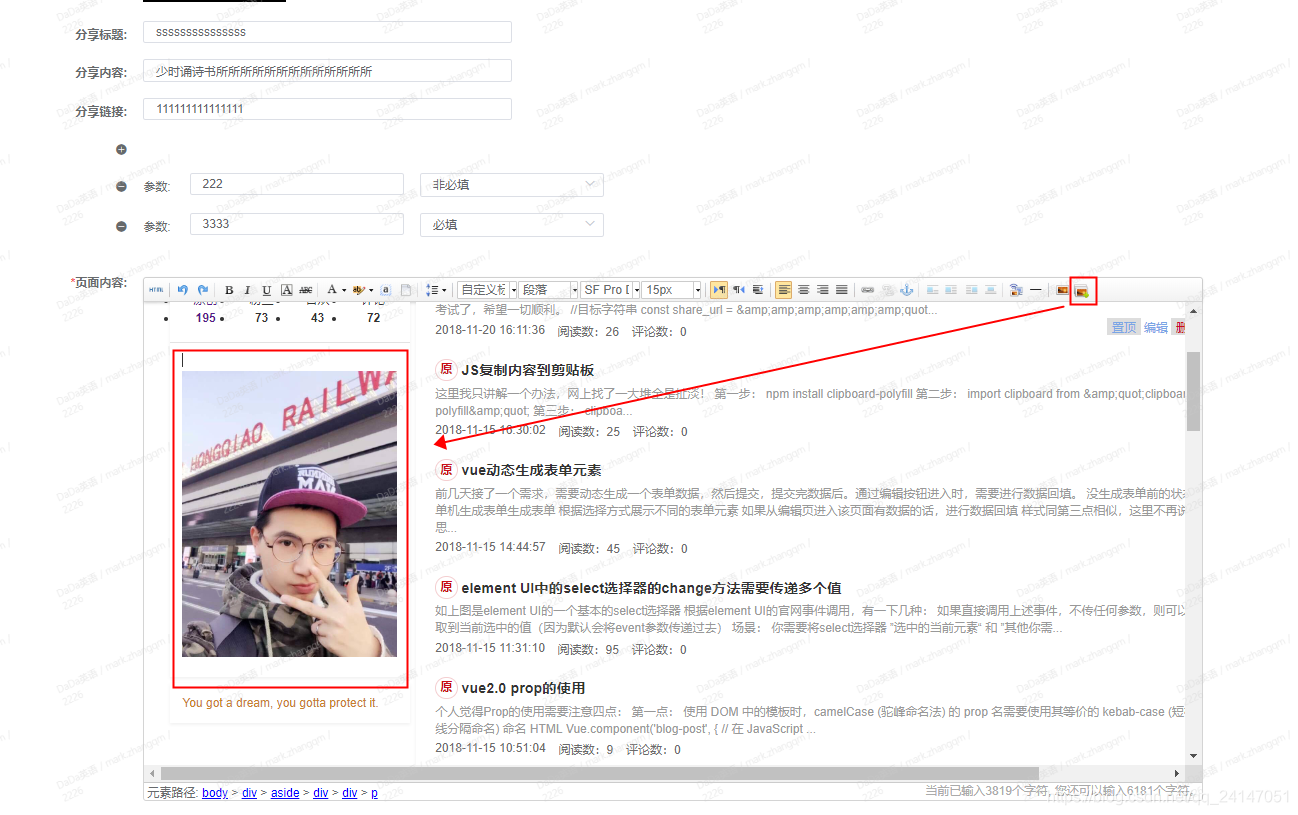Click body in element path
The height and width of the screenshot is (815, 1298).
click(215, 793)
